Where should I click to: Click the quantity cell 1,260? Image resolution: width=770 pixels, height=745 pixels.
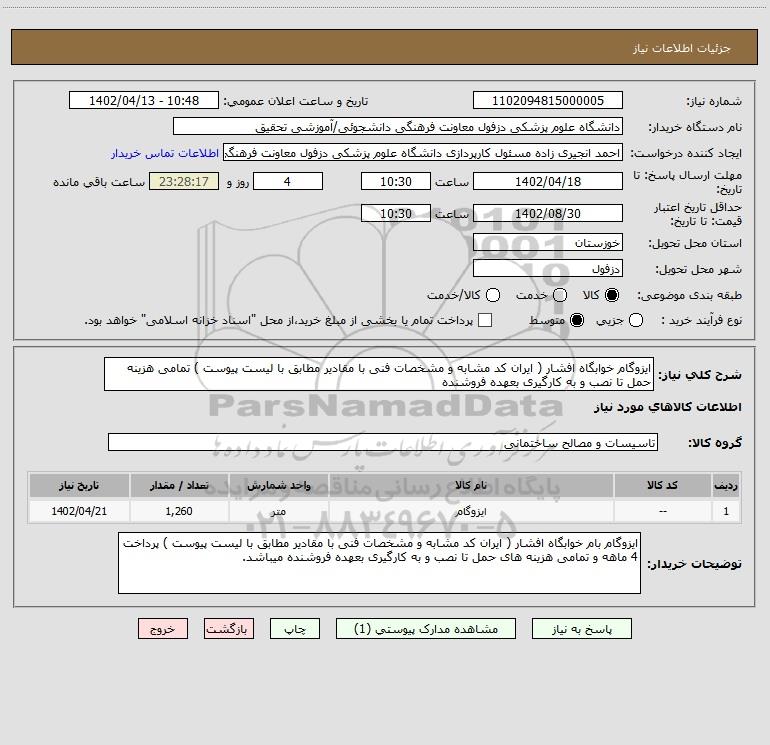point(179,511)
